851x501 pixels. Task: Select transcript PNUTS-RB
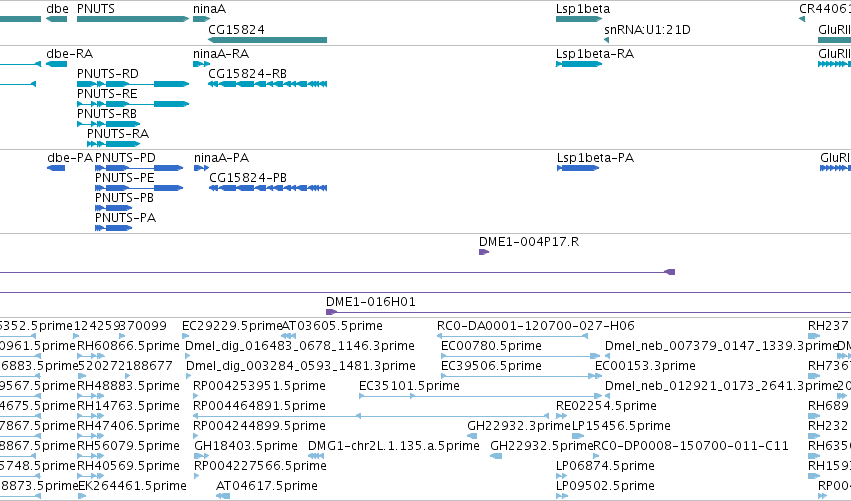pyautogui.click(x=109, y=124)
